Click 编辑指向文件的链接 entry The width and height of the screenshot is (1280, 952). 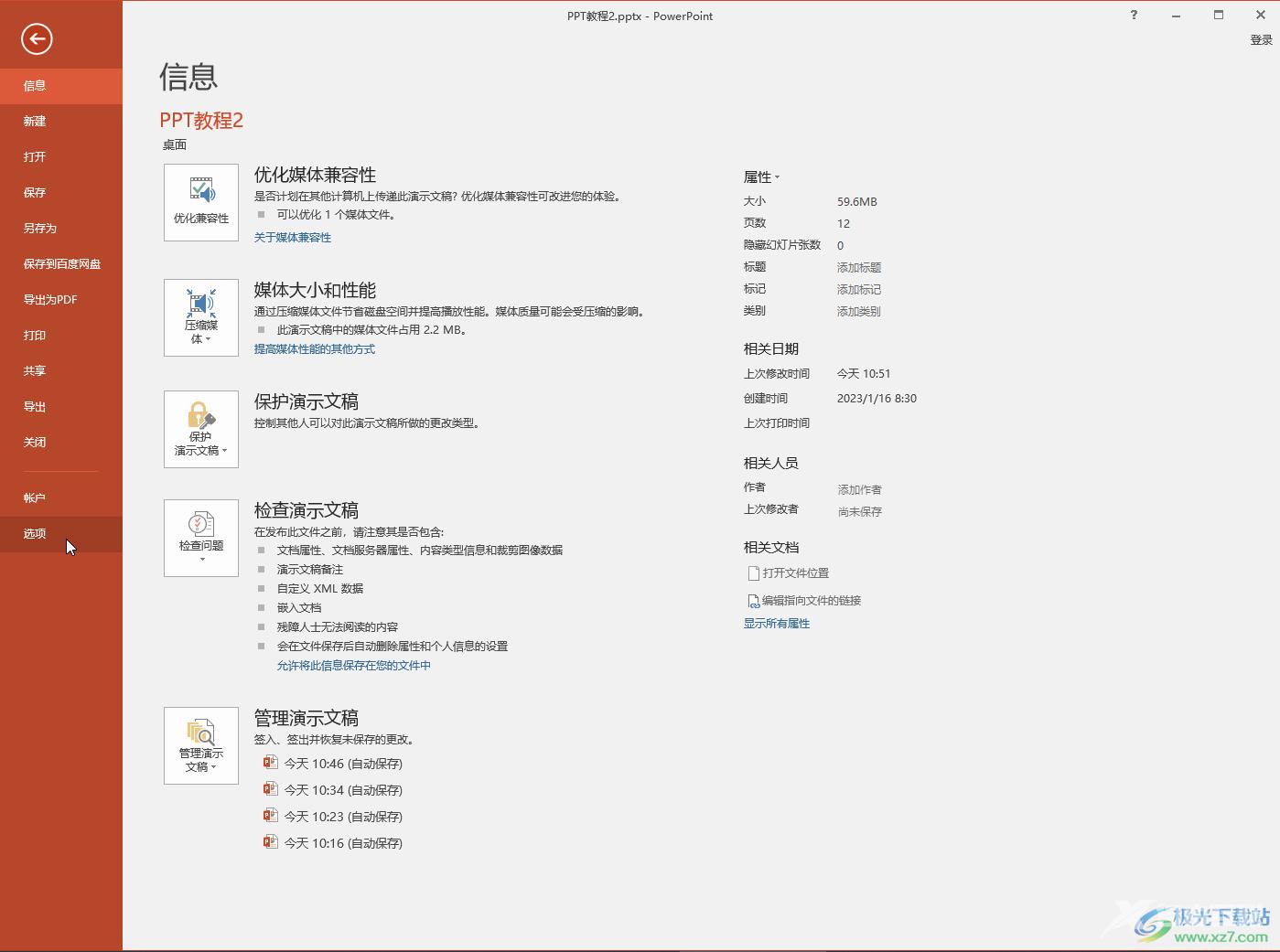[804, 601]
